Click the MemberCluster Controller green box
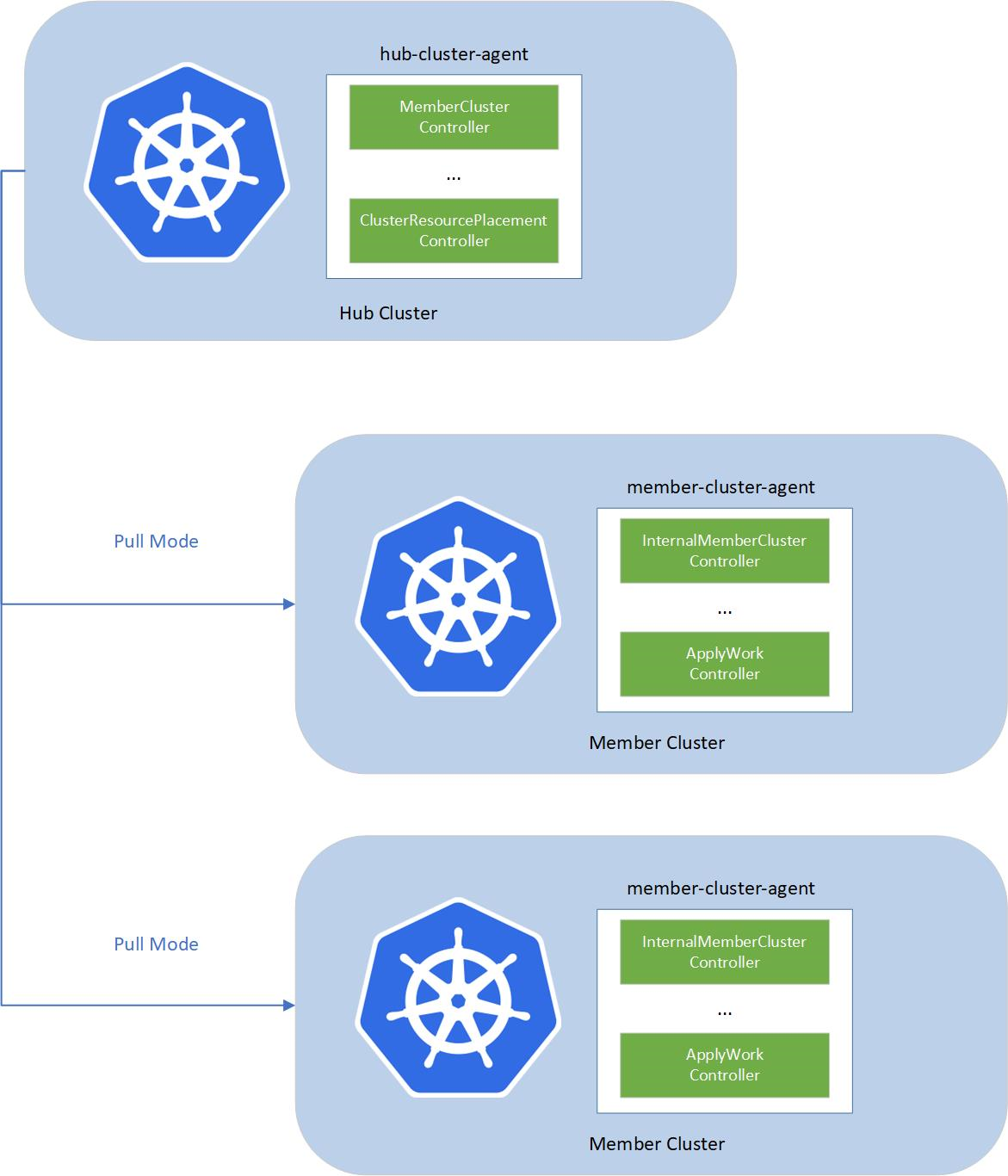The height and width of the screenshot is (1176, 1008). pyautogui.click(x=454, y=116)
